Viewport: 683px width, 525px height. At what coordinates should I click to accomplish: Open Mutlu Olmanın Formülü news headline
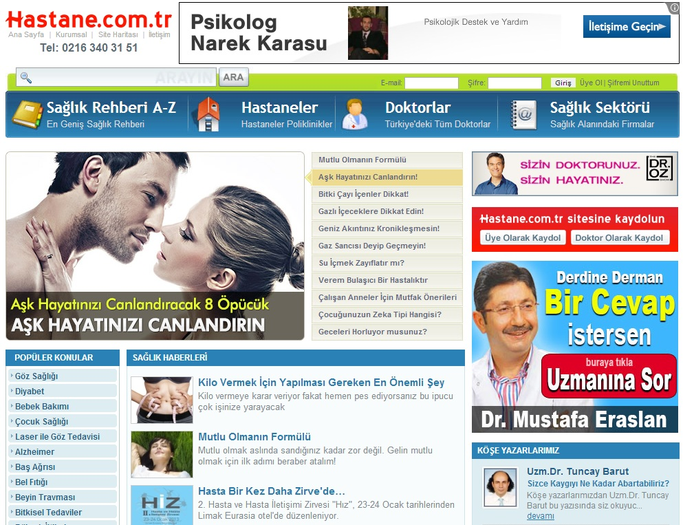(x=254, y=437)
